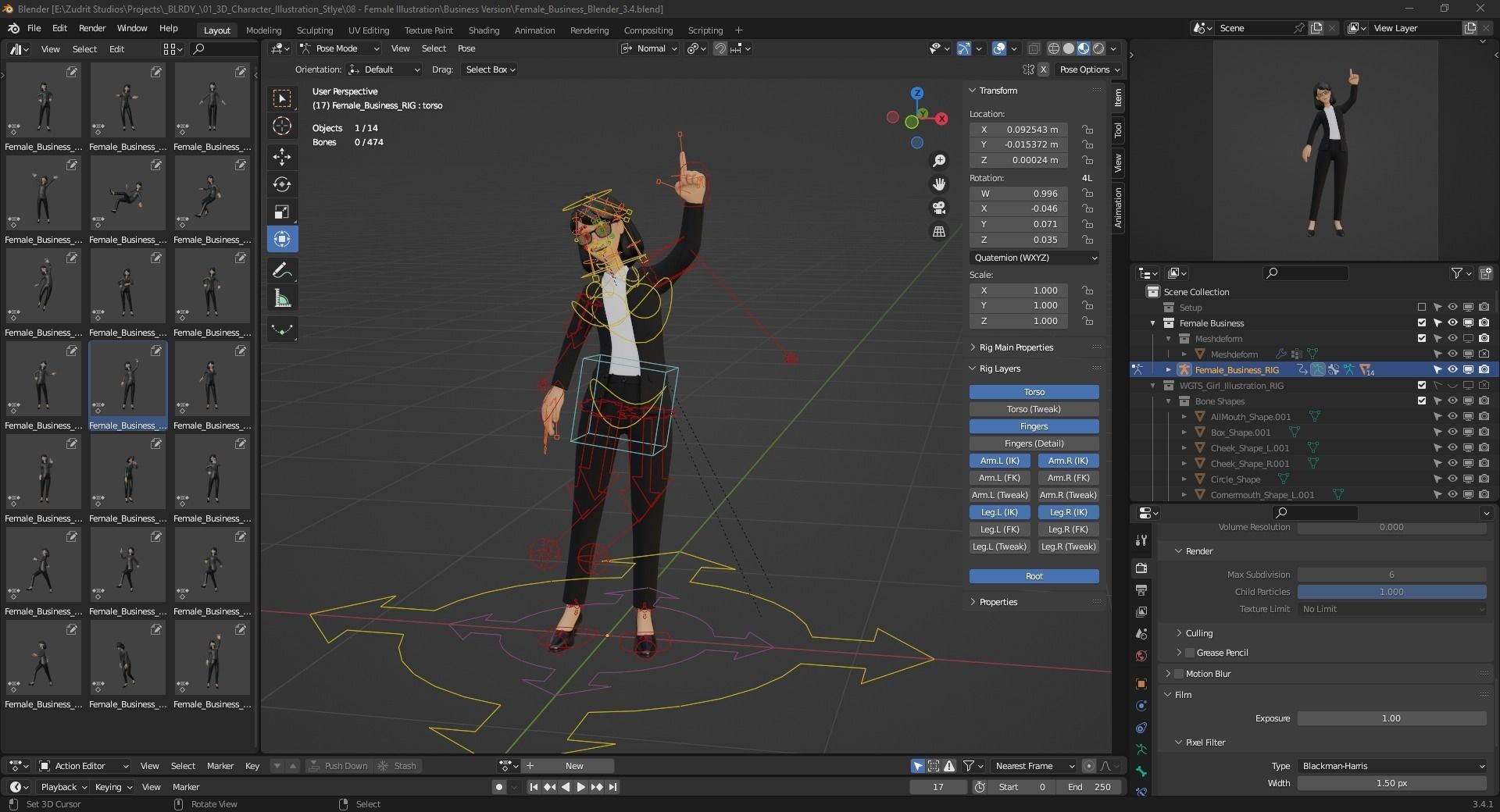Choose the Move tool
Viewport: 1500px width, 812px height.
(x=282, y=157)
